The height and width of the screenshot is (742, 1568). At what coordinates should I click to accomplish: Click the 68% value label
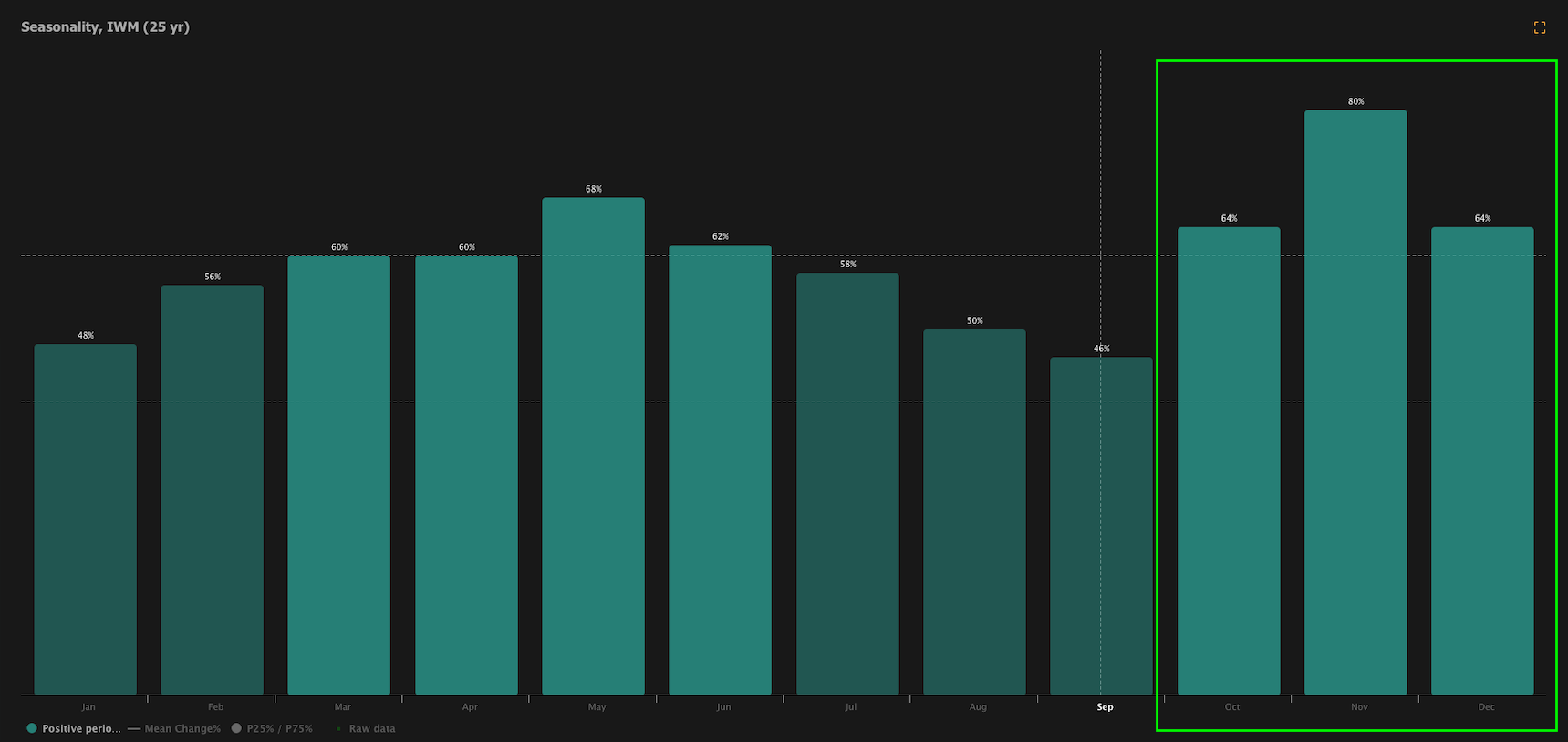click(594, 189)
